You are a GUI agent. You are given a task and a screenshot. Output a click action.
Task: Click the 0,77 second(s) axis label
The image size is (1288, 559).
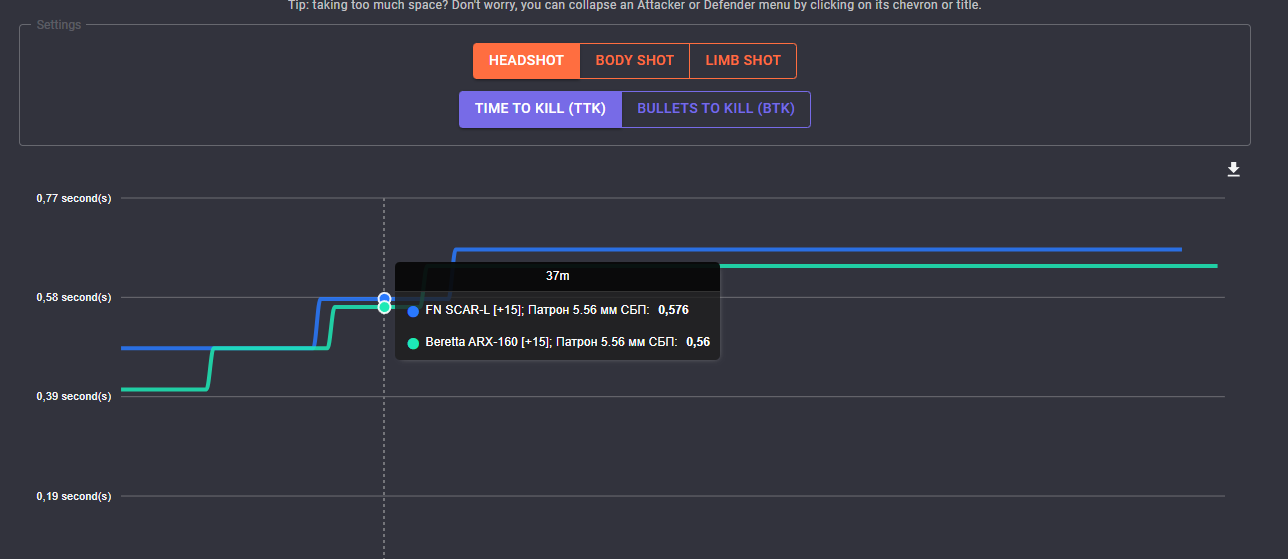coord(74,198)
